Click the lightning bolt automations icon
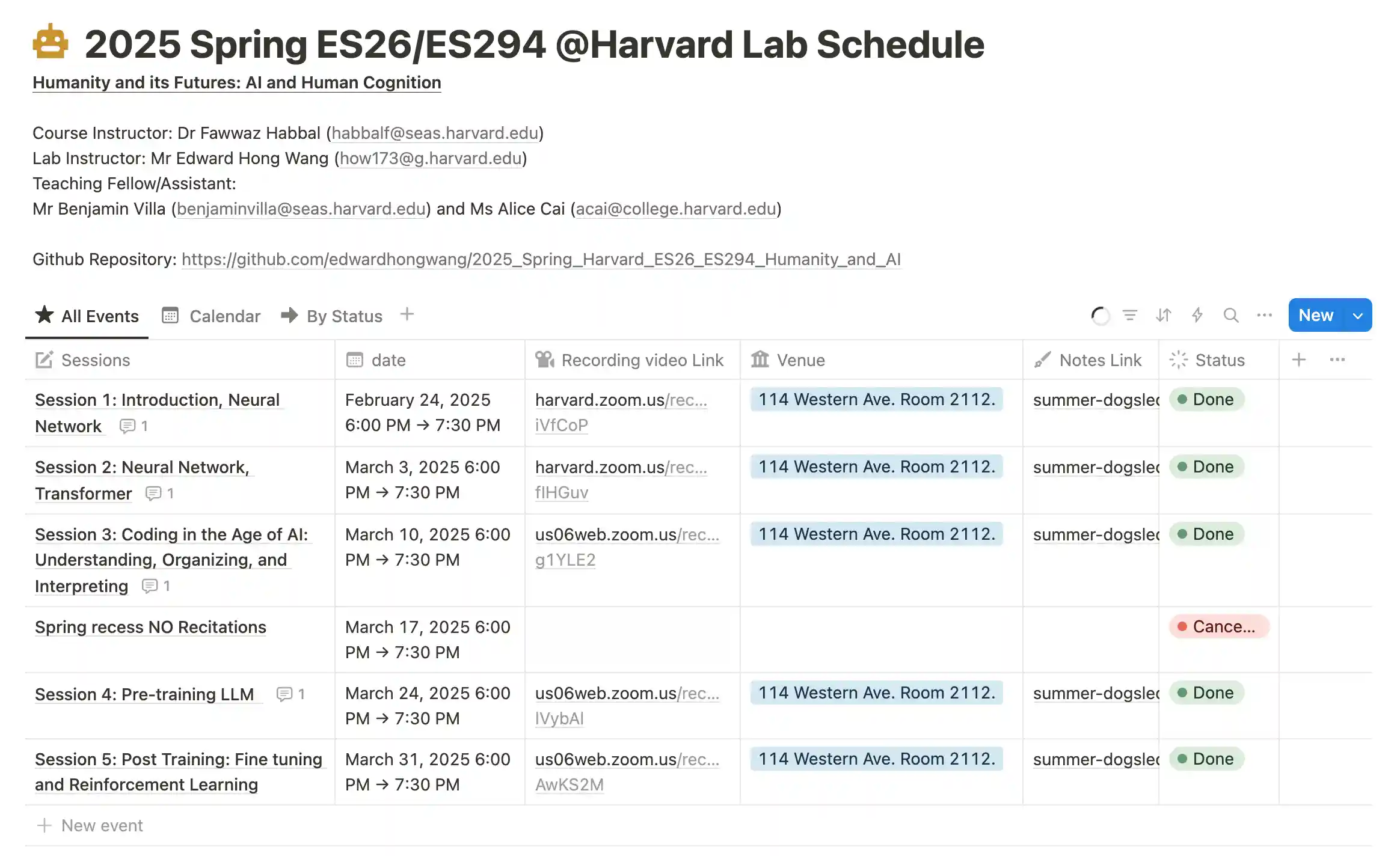Screen dimensions: 1400x856 click(1197, 315)
